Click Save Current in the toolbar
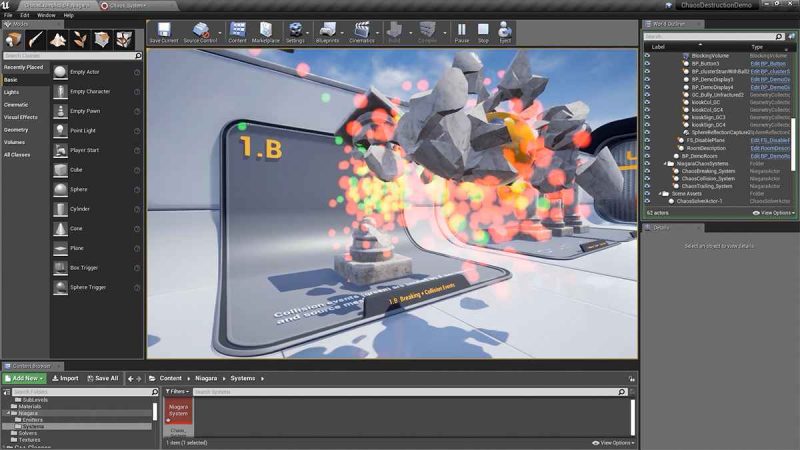The height and width of the screenshot is (450, 800). click(164, 33)
